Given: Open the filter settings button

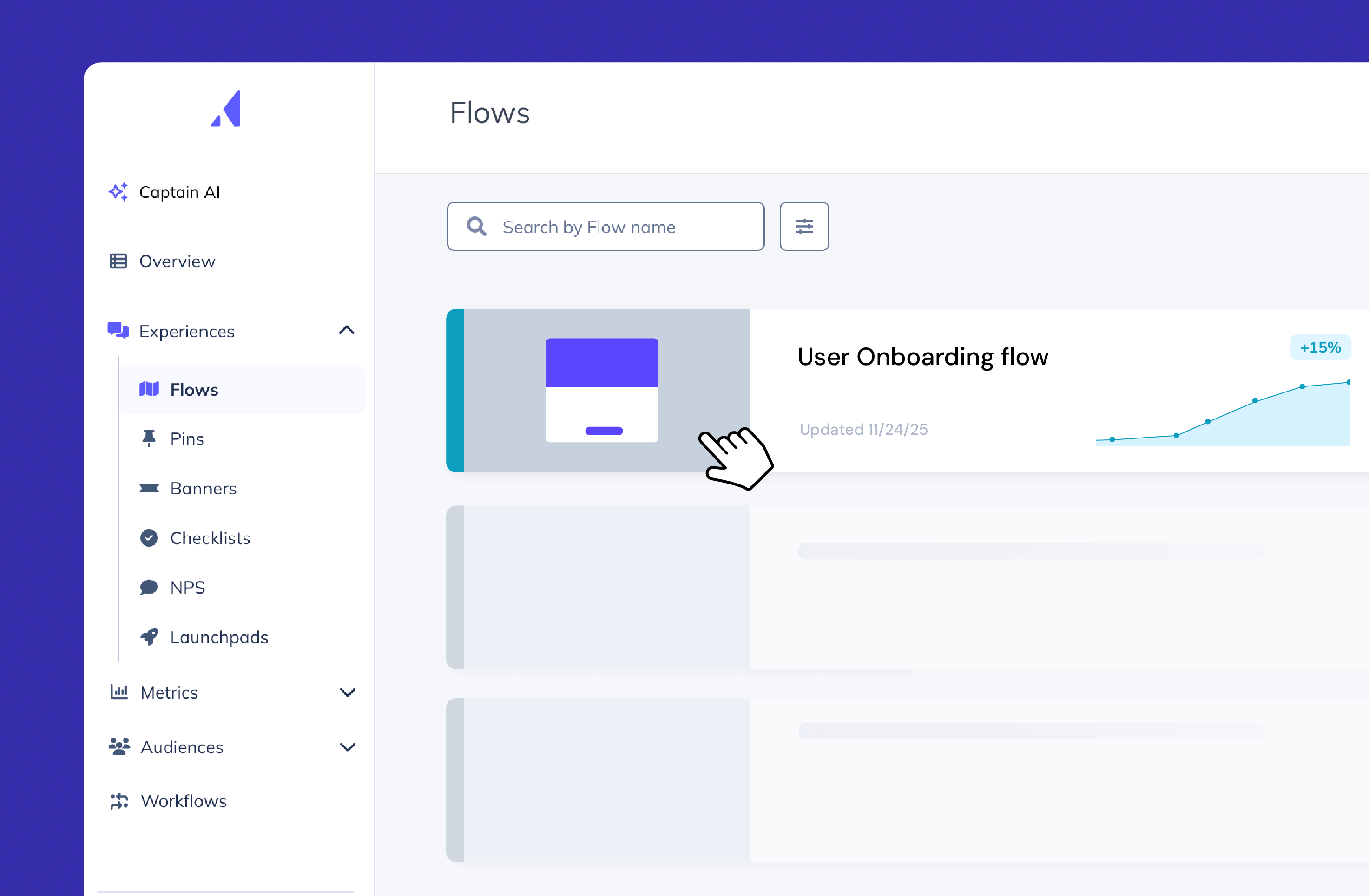Looking at the screenshot, I should pos(804,227).
